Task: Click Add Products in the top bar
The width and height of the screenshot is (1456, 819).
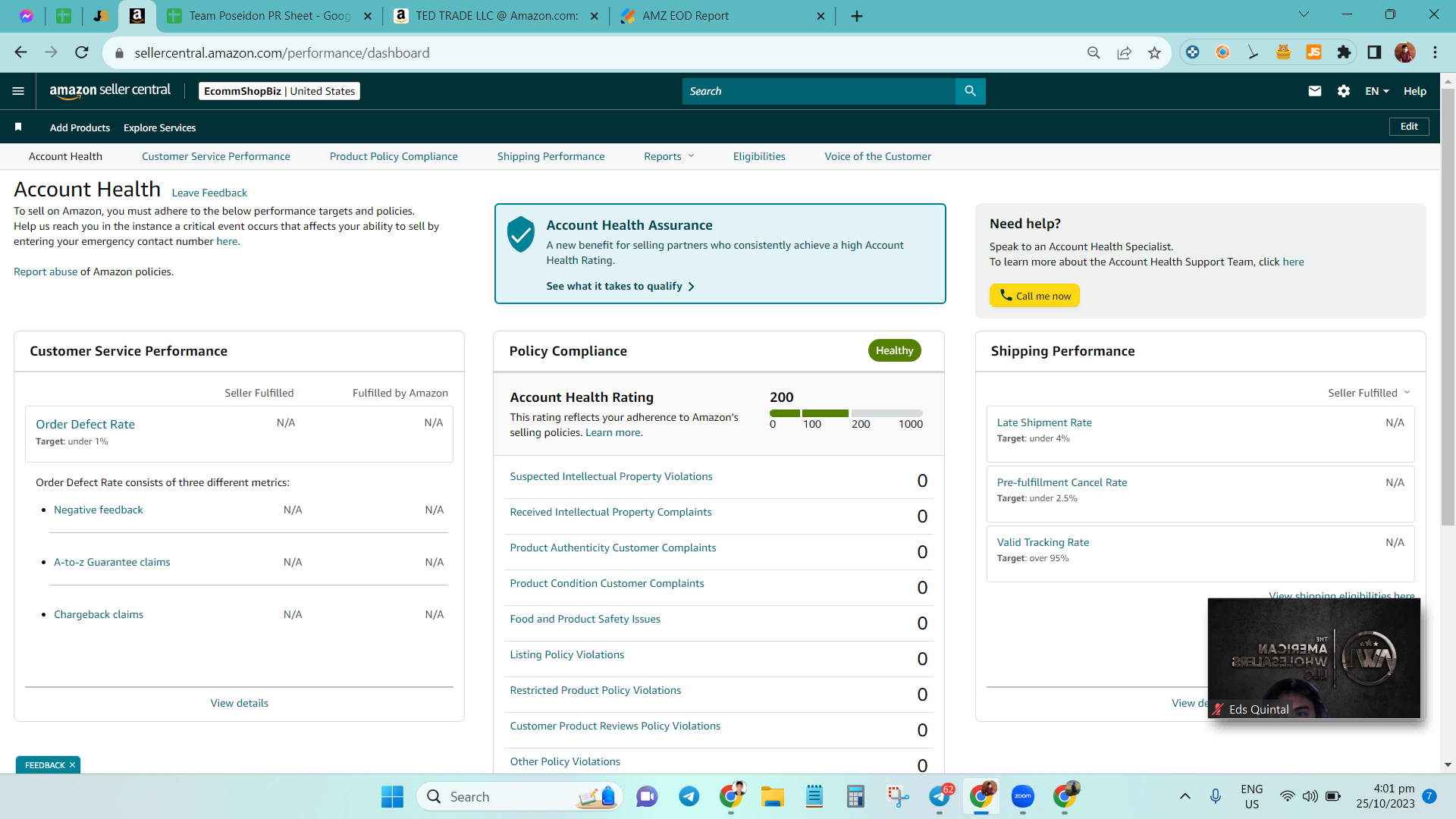Action: coord(80,127)
